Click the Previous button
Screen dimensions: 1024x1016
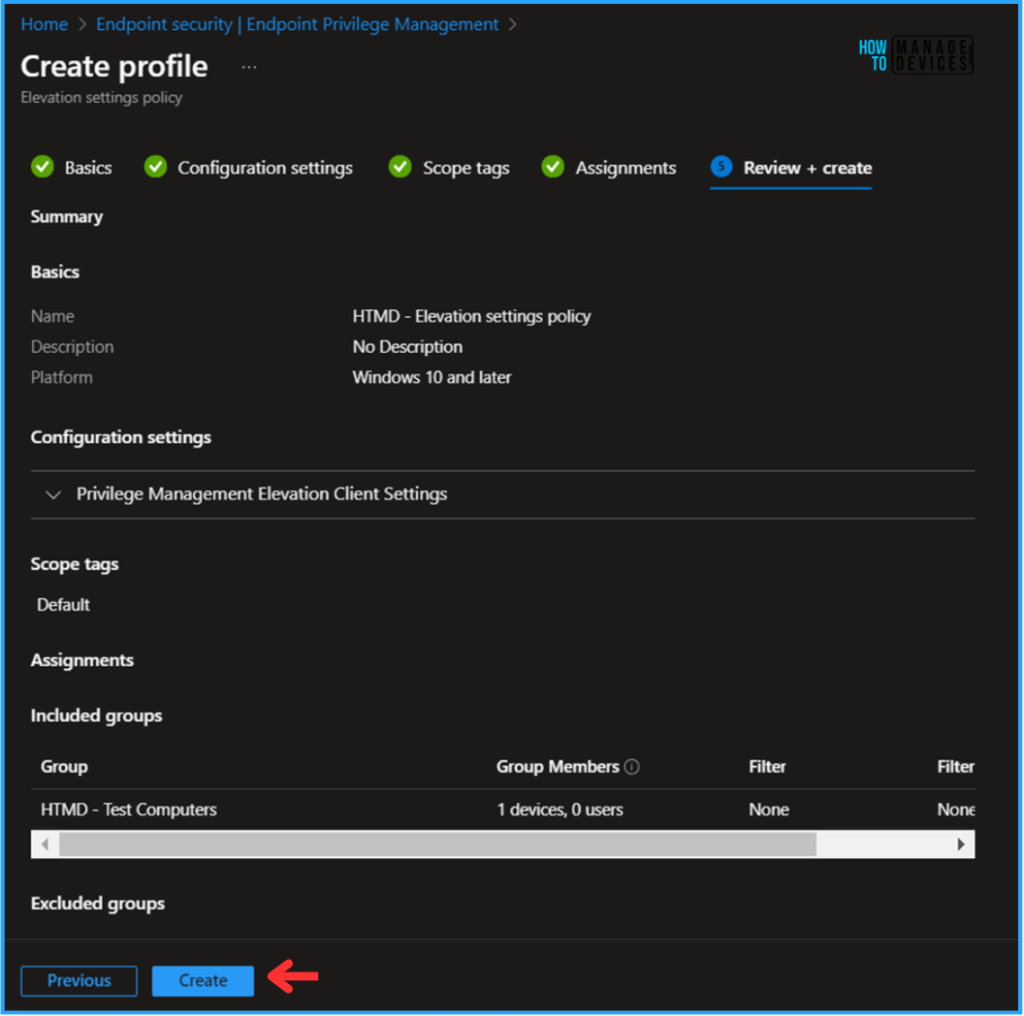pyautogui.click(x=79, y=981)
